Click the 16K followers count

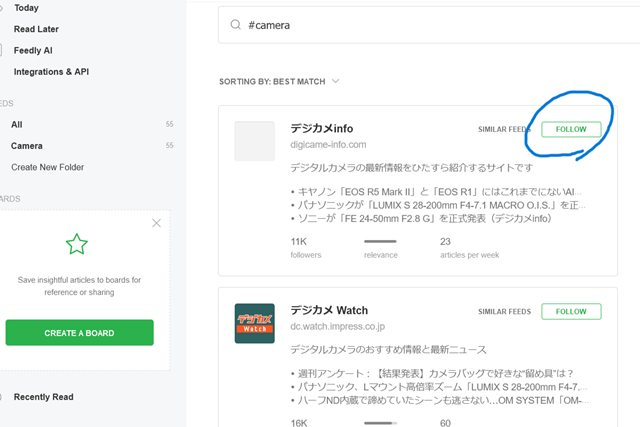click(299, 423)
